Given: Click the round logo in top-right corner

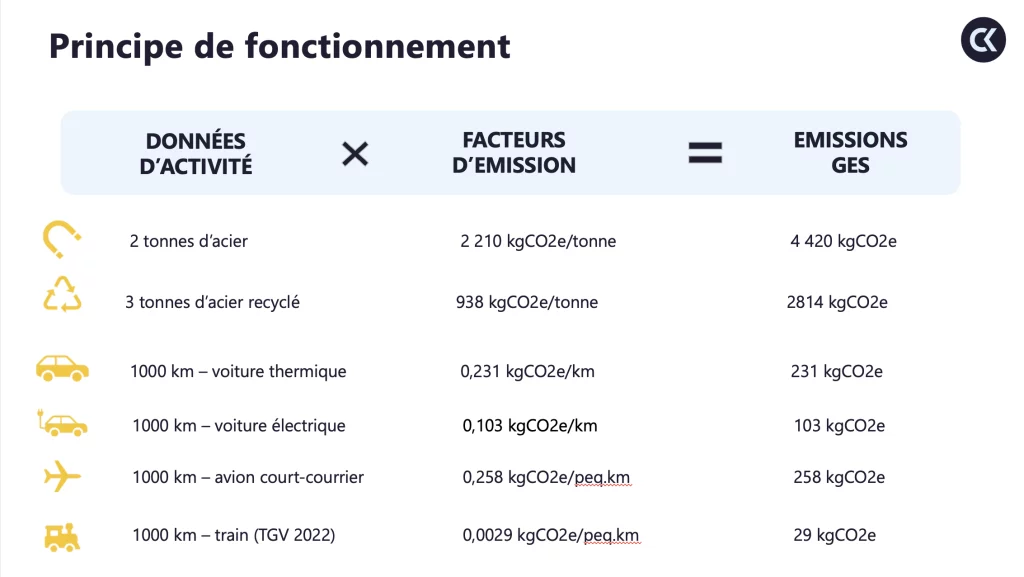Looking at the screenshot, I should [983, 41].
